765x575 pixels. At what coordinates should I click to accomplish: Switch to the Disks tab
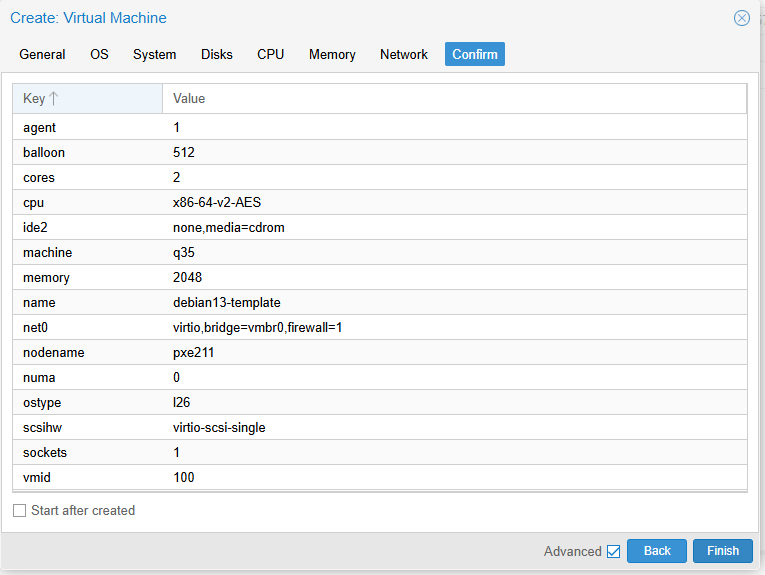coord(217,54)
